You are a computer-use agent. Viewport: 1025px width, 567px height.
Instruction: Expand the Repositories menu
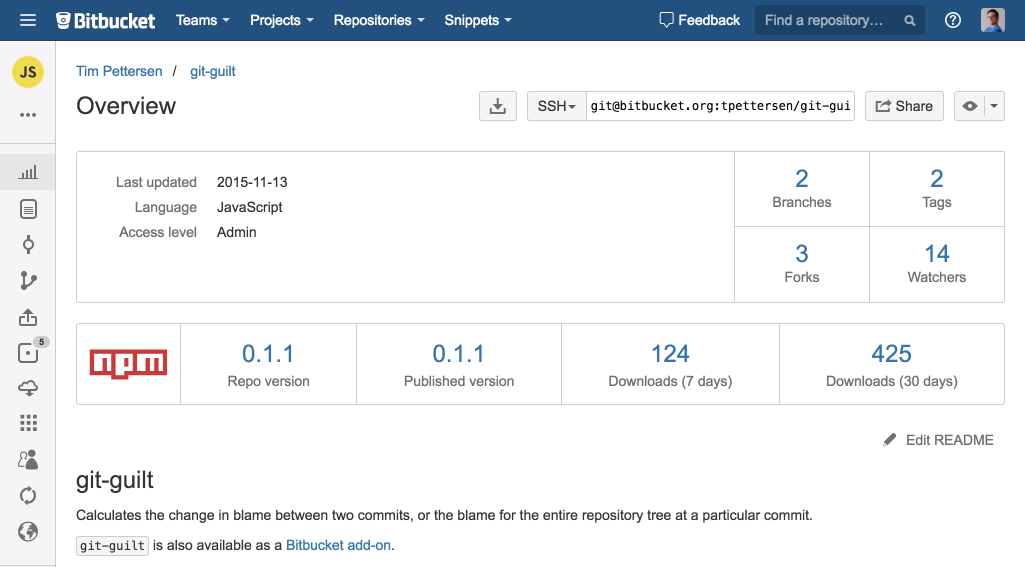[x=379, y=20]
